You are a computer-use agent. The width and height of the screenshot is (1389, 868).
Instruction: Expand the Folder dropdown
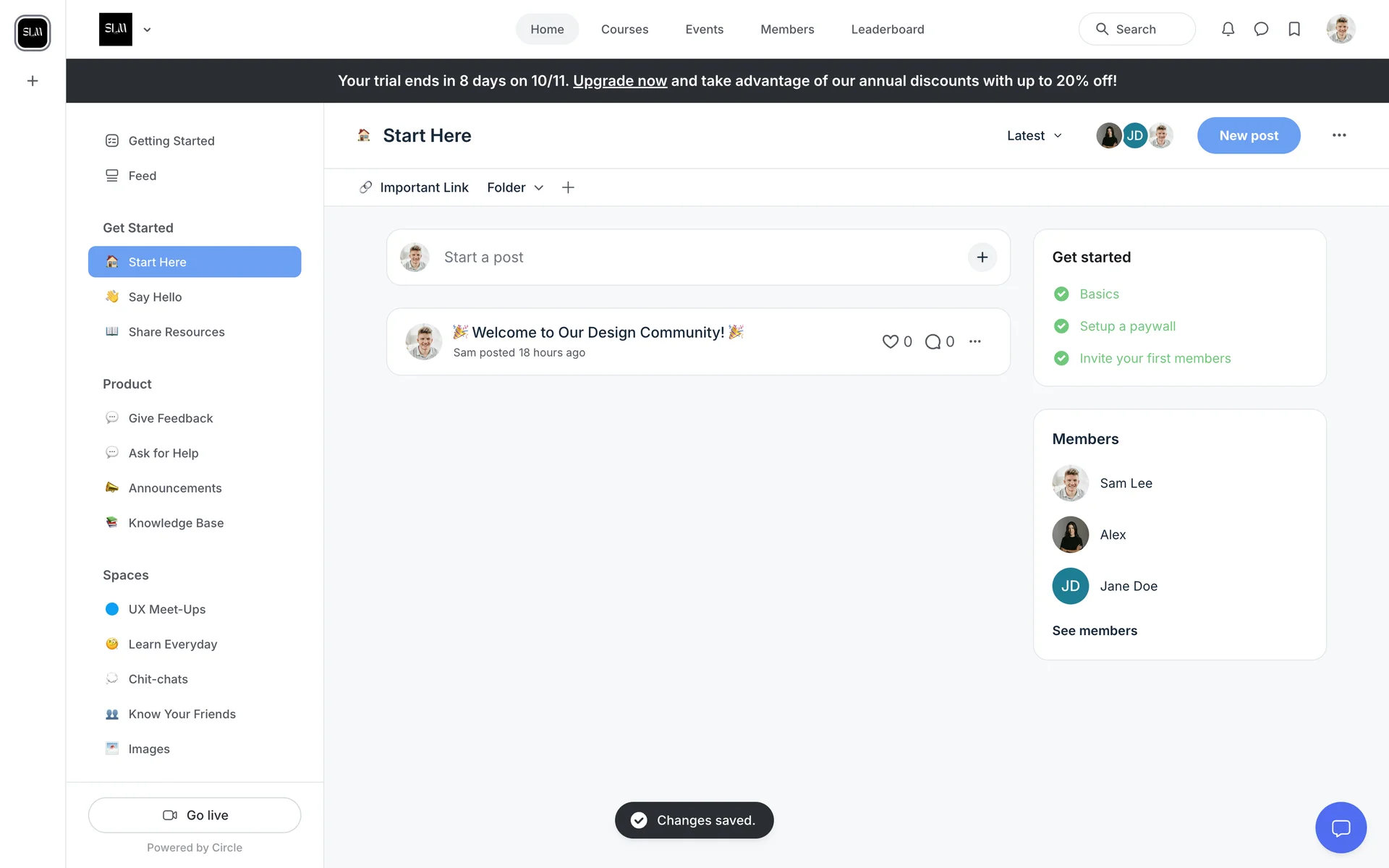pos(515,187)
